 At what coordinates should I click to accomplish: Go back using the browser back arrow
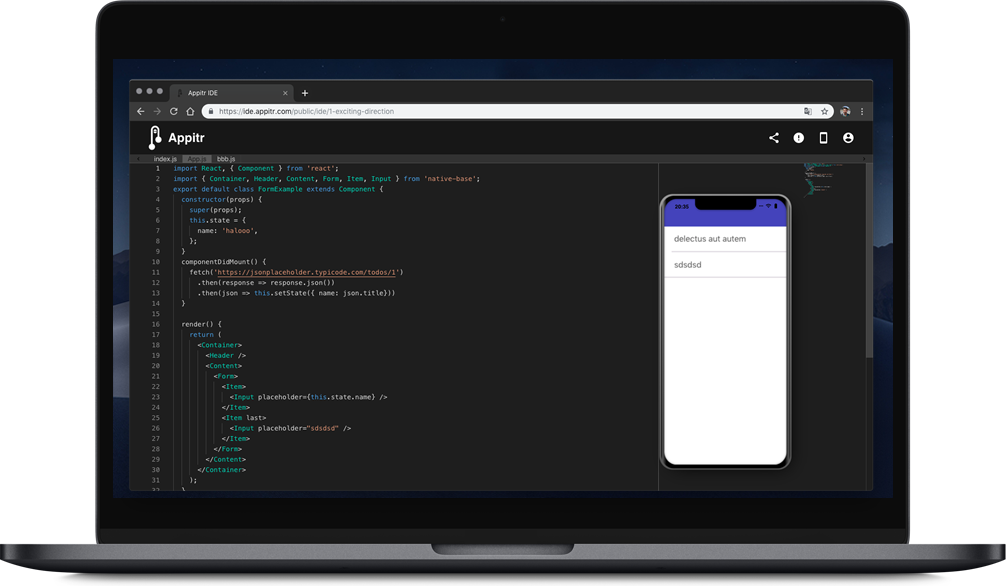tap(141, 111)
